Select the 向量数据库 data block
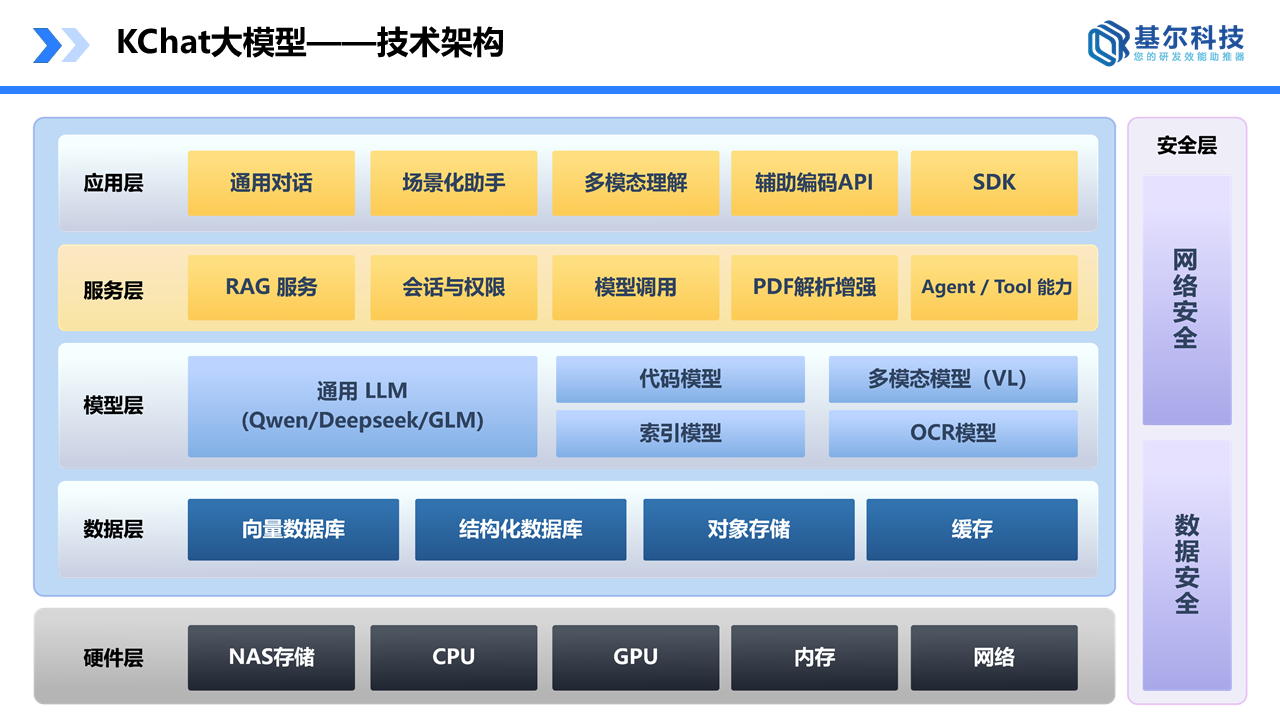This screenshot has width=1280, height=720. [293, 529]
